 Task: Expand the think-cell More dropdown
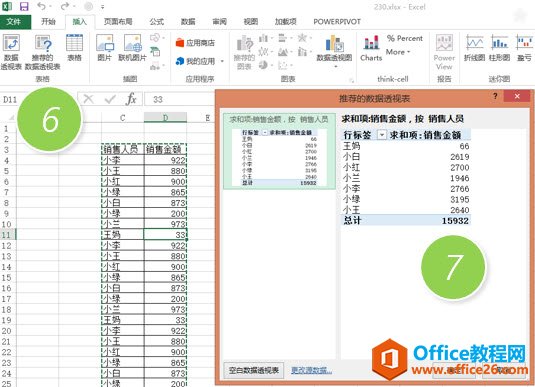(x=398, y=52)
